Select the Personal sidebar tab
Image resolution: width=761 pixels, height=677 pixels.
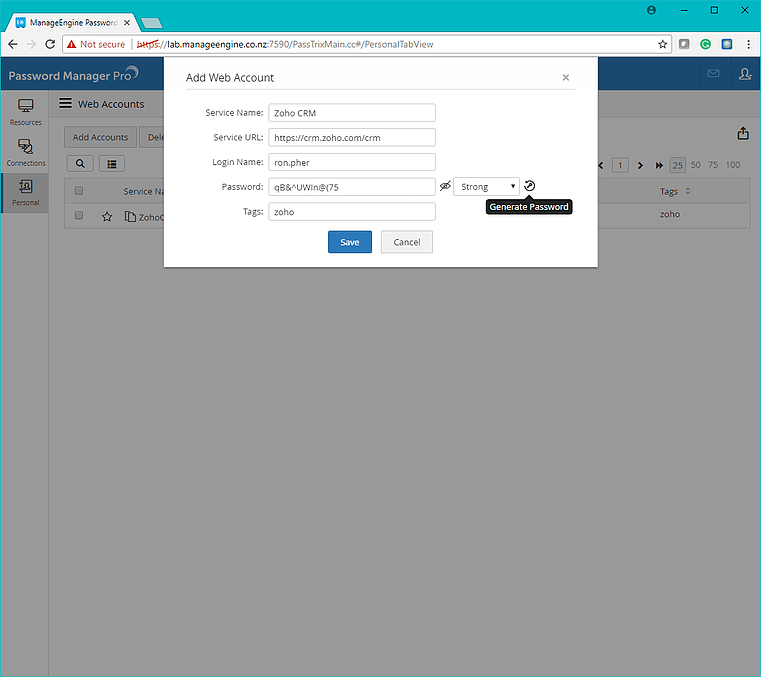pos(25,193)
